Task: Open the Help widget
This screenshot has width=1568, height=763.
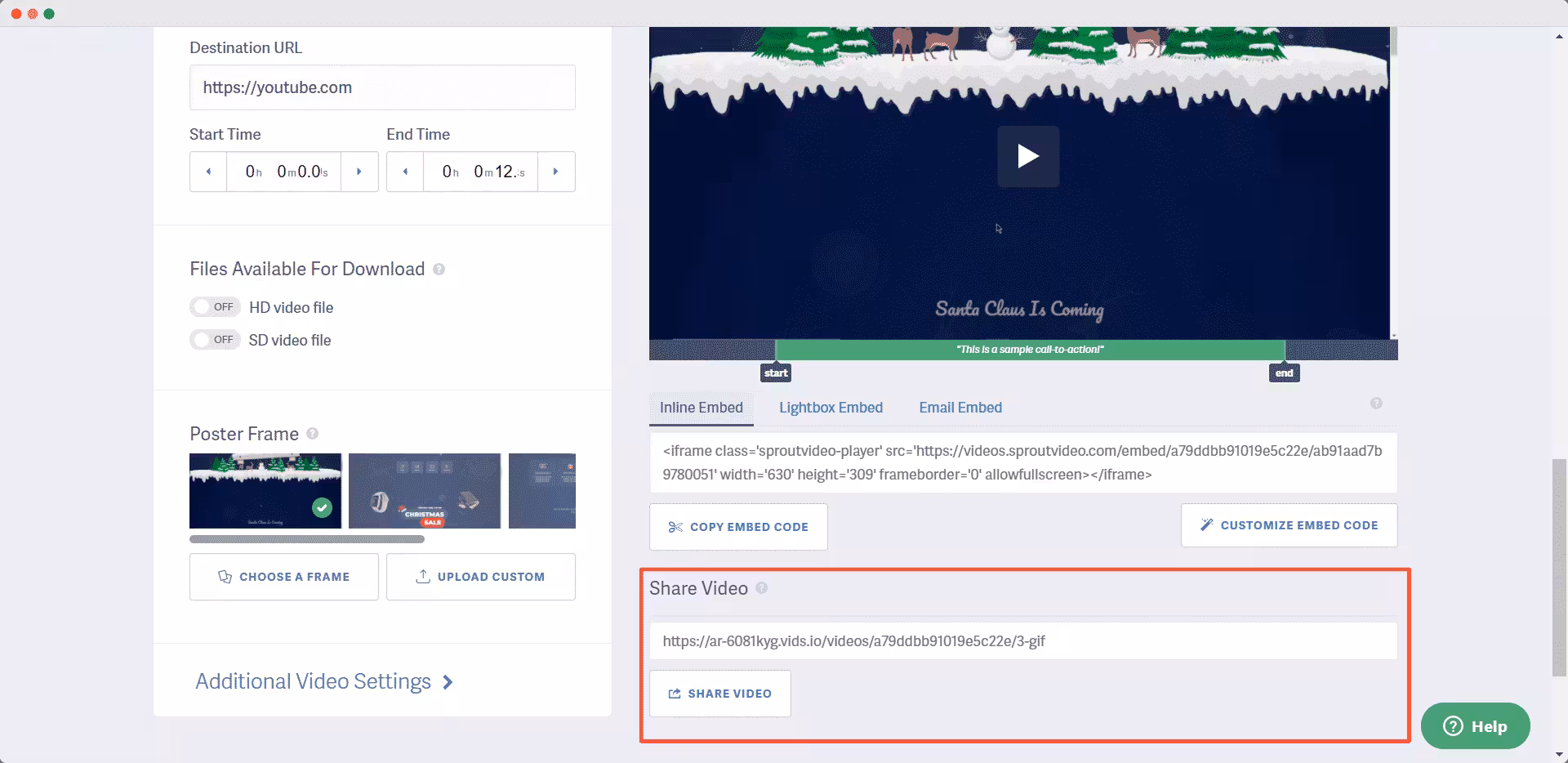Action: tap(1475, 726)
